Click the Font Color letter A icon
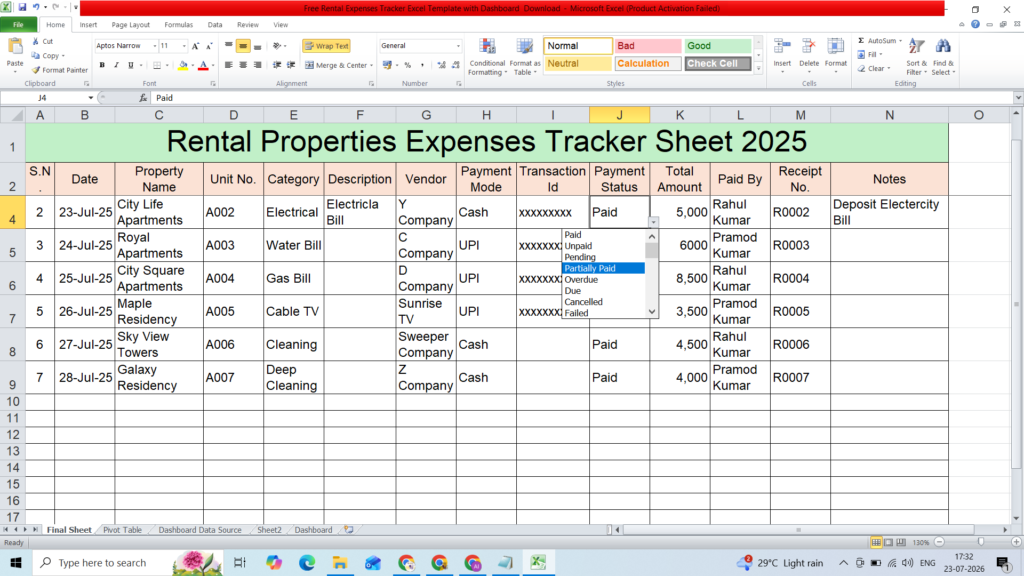 pos(203,65)
